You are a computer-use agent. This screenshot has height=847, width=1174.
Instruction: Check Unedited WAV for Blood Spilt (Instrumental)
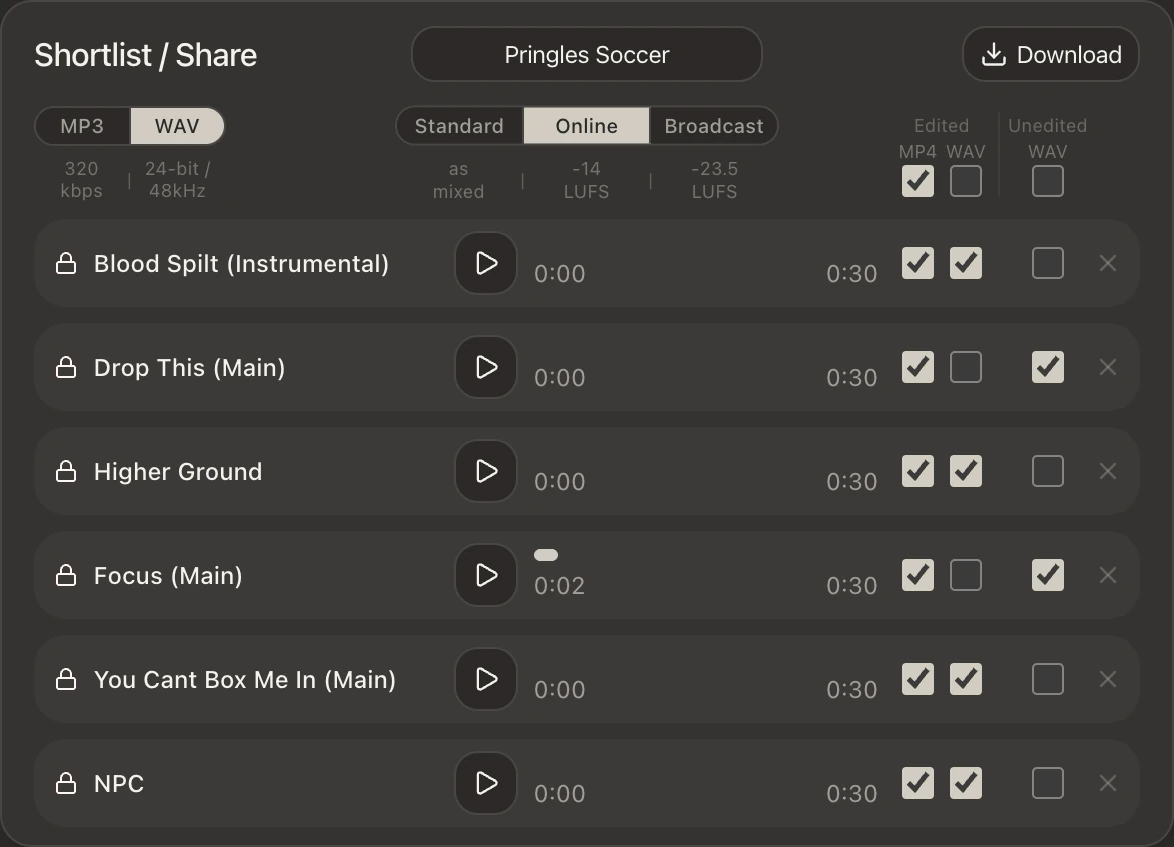(x=1047, y=263)
